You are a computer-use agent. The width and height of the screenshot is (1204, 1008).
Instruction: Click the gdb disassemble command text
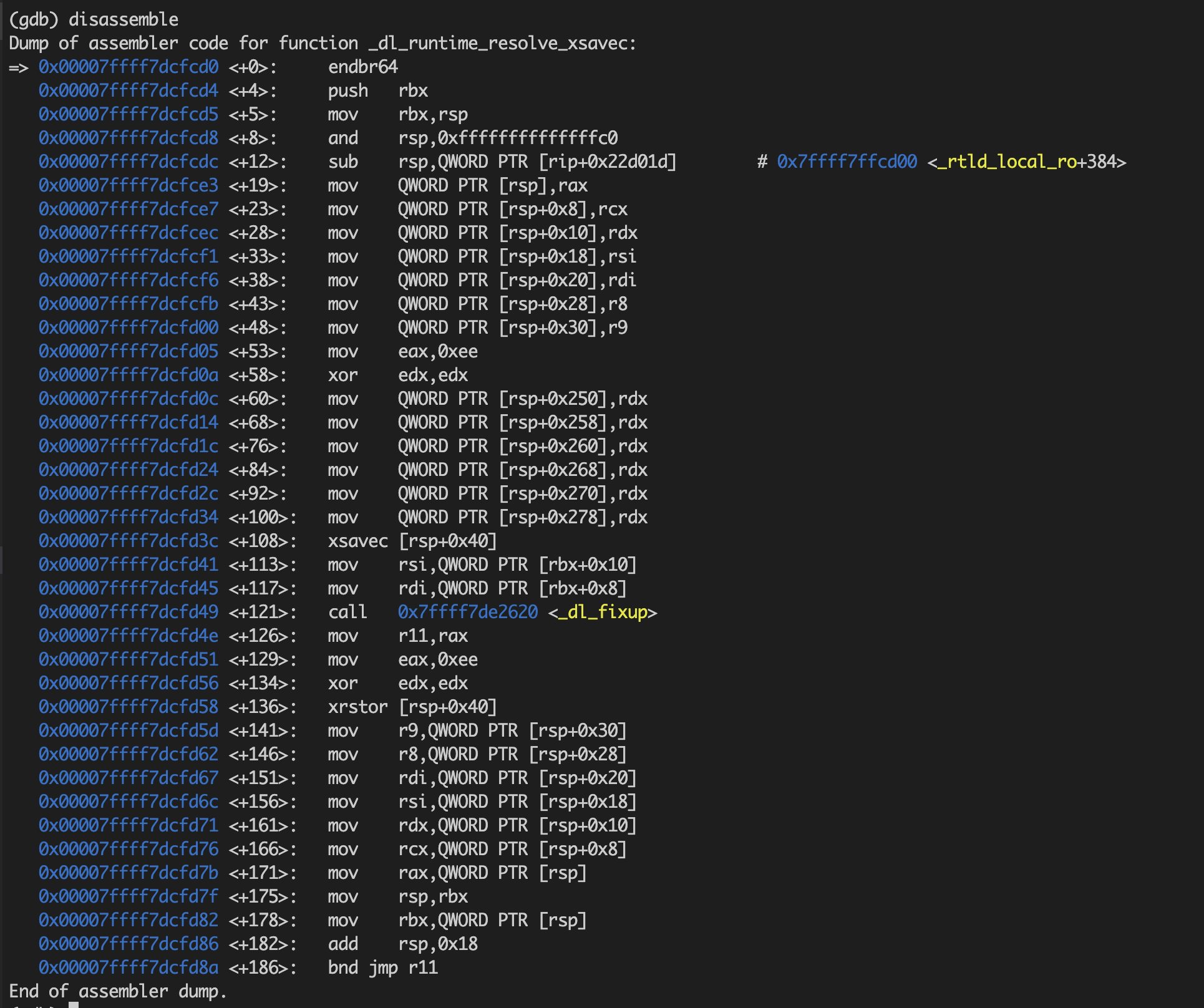click(x=123, y=19)
